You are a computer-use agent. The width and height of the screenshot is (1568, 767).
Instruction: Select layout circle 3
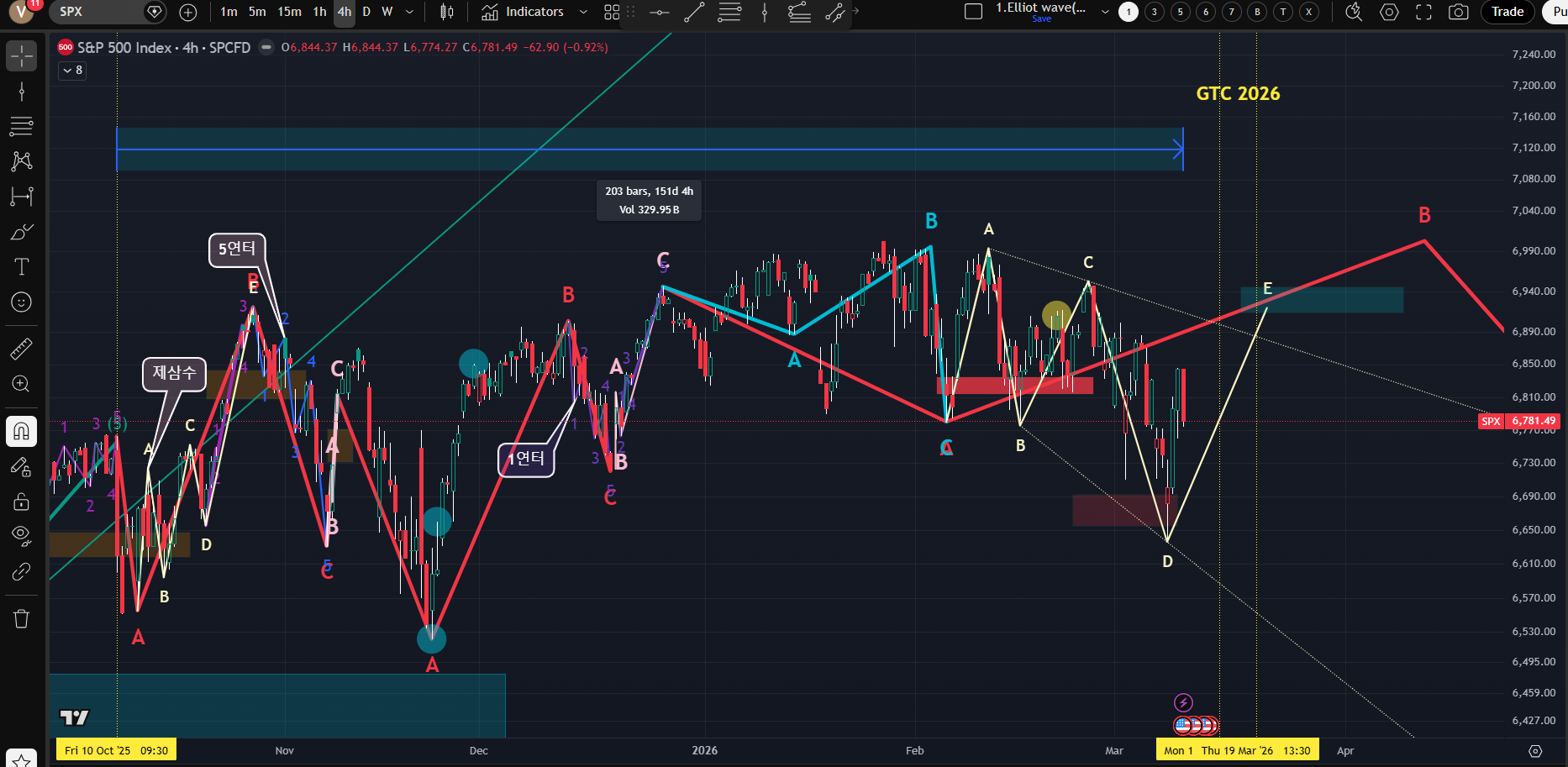pyautogui.click(x=1155, y=12)
